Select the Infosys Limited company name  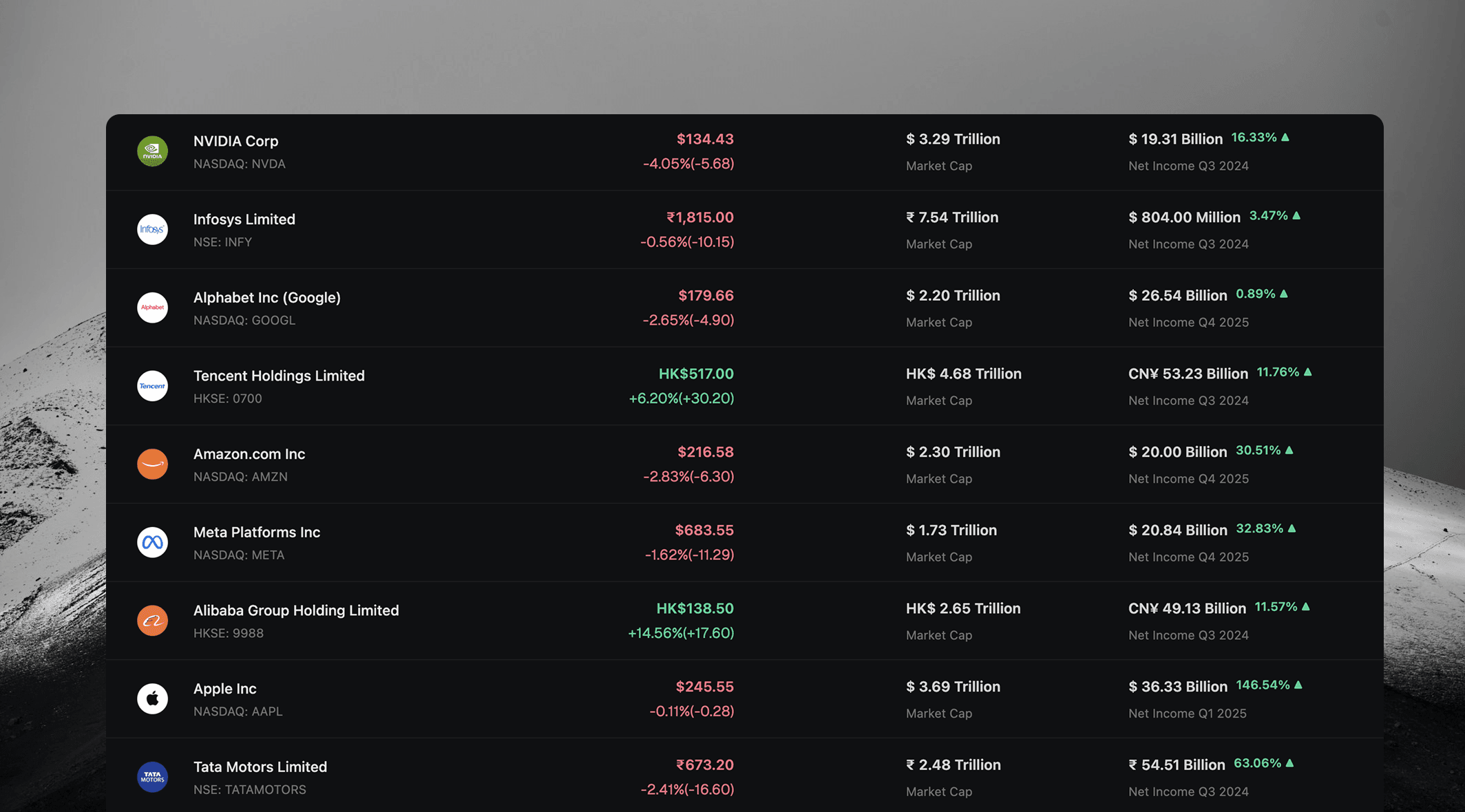pyautogui.click(x=244, y=219)
